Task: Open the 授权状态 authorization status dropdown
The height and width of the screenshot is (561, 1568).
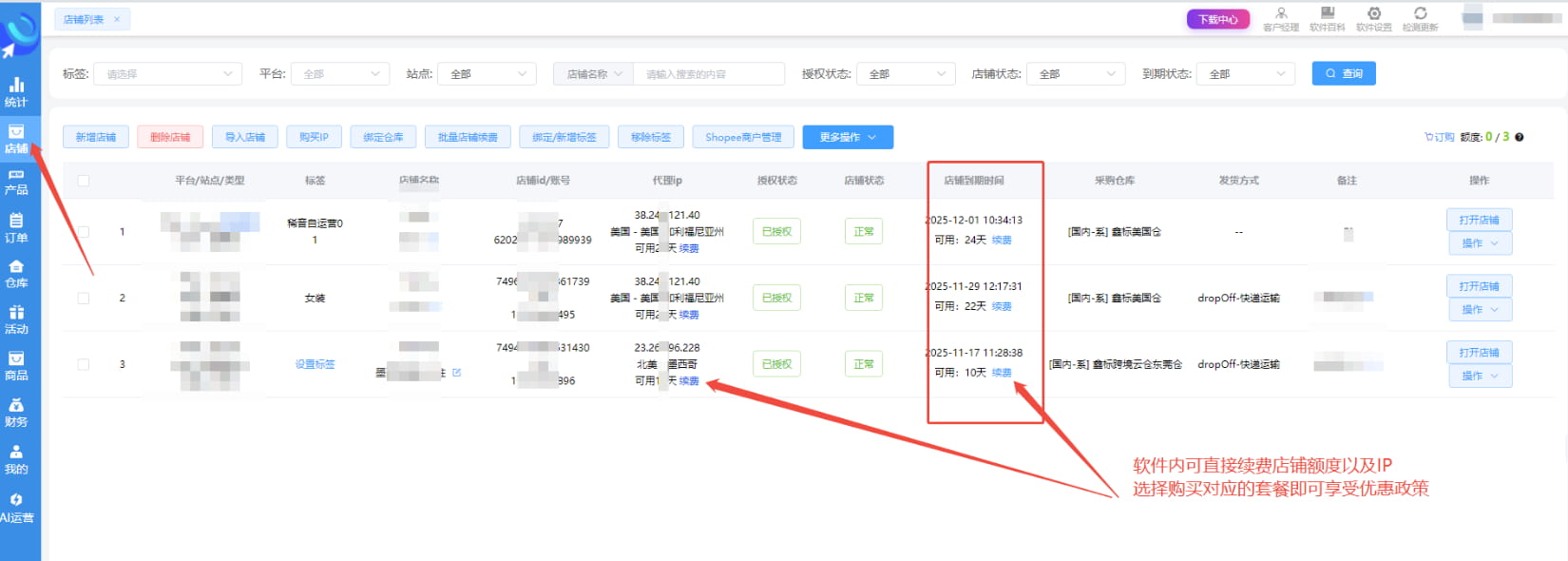Action: coord(906,73)
